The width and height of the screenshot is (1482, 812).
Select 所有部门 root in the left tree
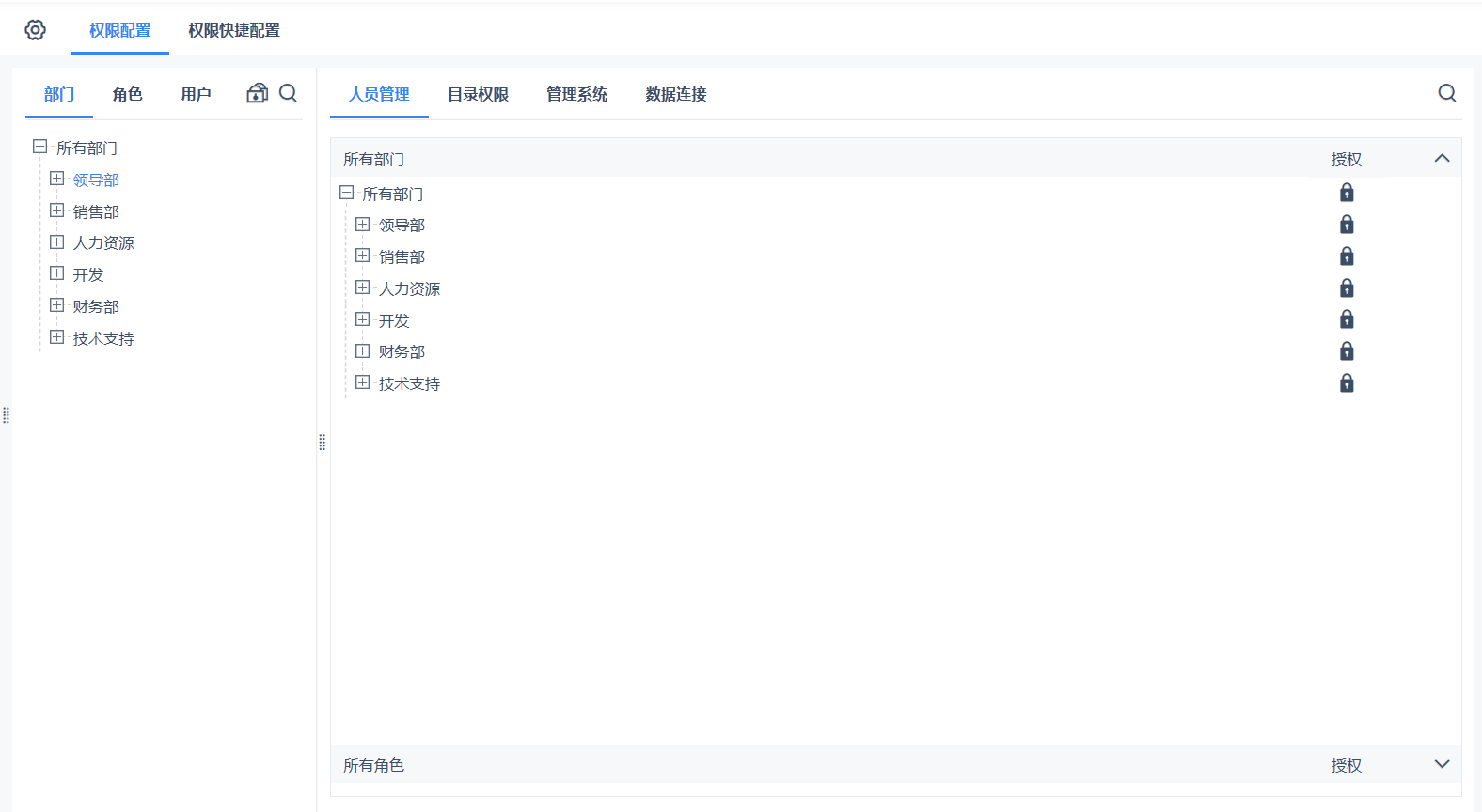pyautogui.click(x=87, y=148)
